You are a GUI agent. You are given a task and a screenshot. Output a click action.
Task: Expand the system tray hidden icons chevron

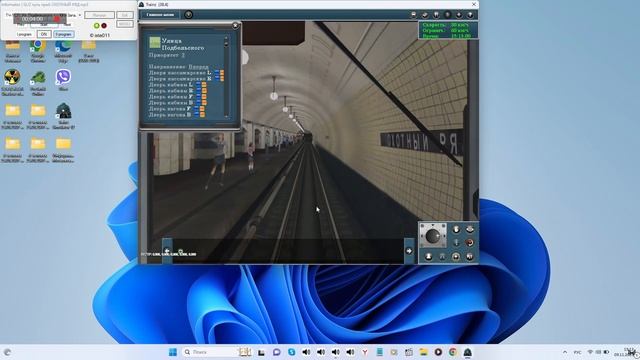565,352
